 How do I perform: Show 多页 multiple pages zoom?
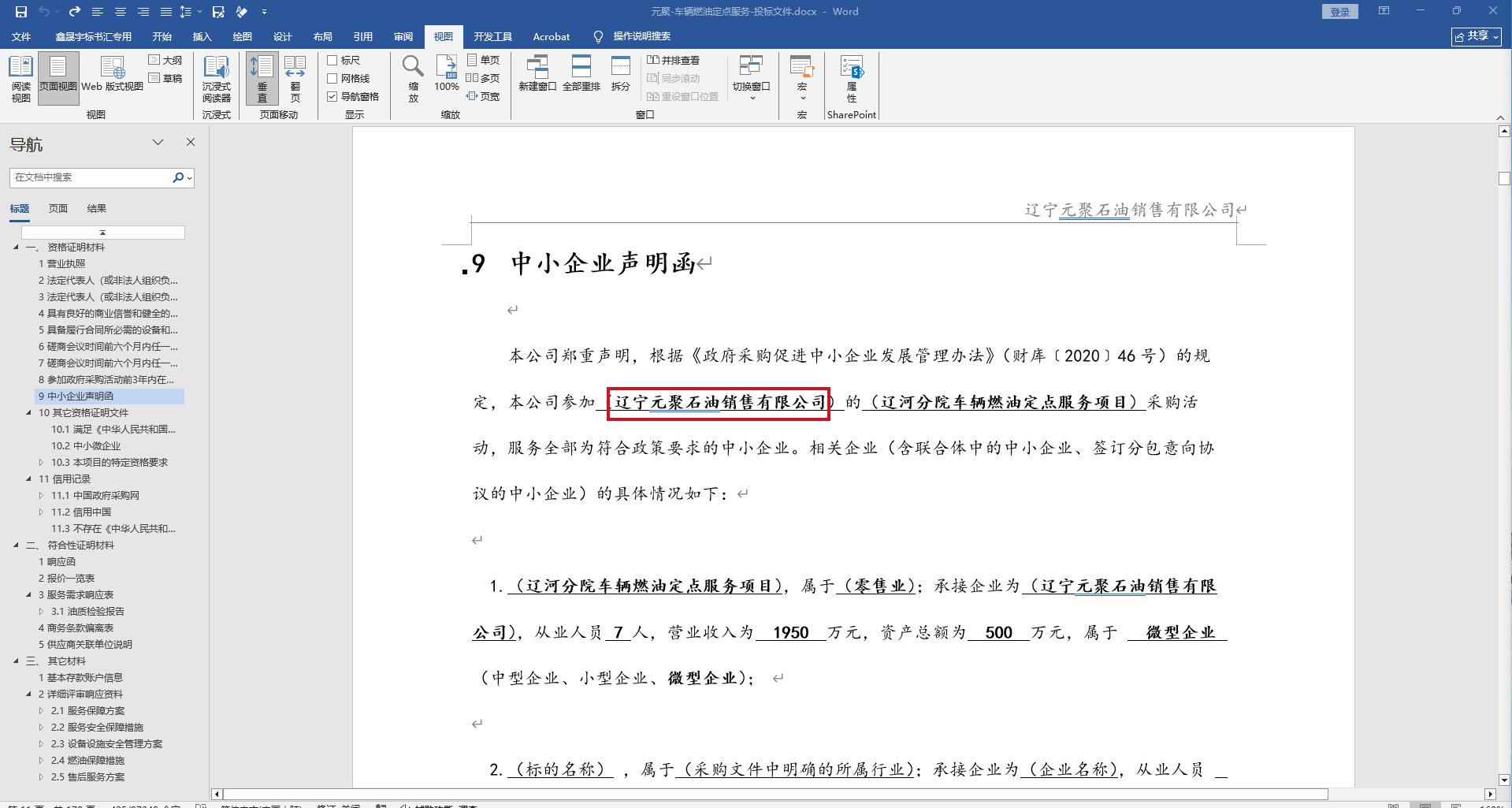click(x=483, y=78)
